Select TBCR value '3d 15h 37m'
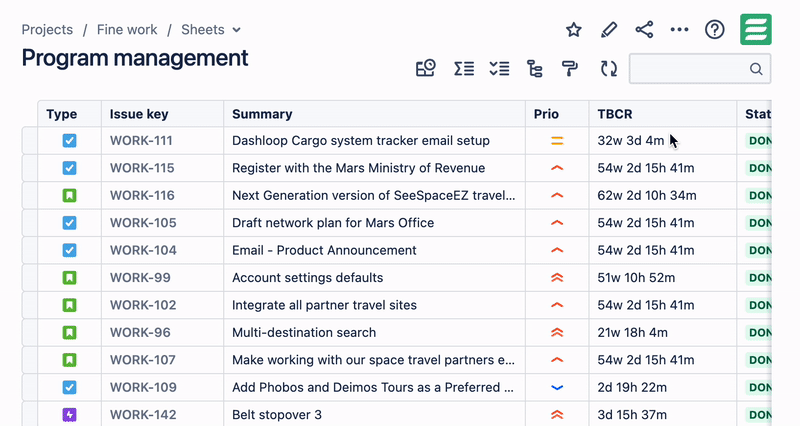This screenshot has height=426, width=800. click(x=632, y=415)
